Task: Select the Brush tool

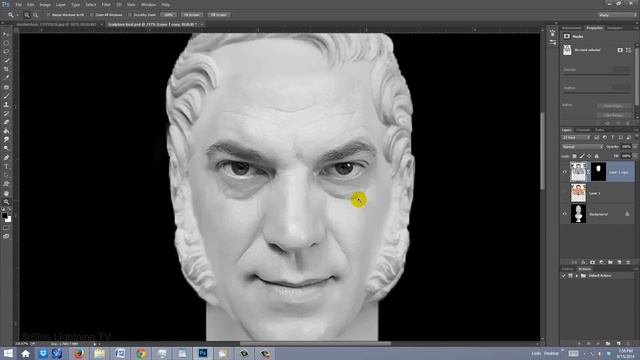Action: tap(6, 96)
